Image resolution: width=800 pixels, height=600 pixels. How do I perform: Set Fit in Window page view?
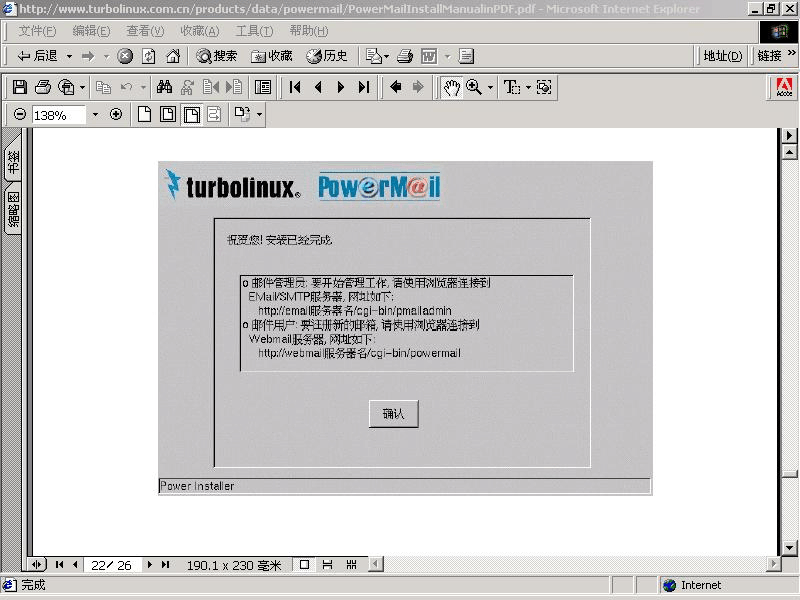click(168, 114)
